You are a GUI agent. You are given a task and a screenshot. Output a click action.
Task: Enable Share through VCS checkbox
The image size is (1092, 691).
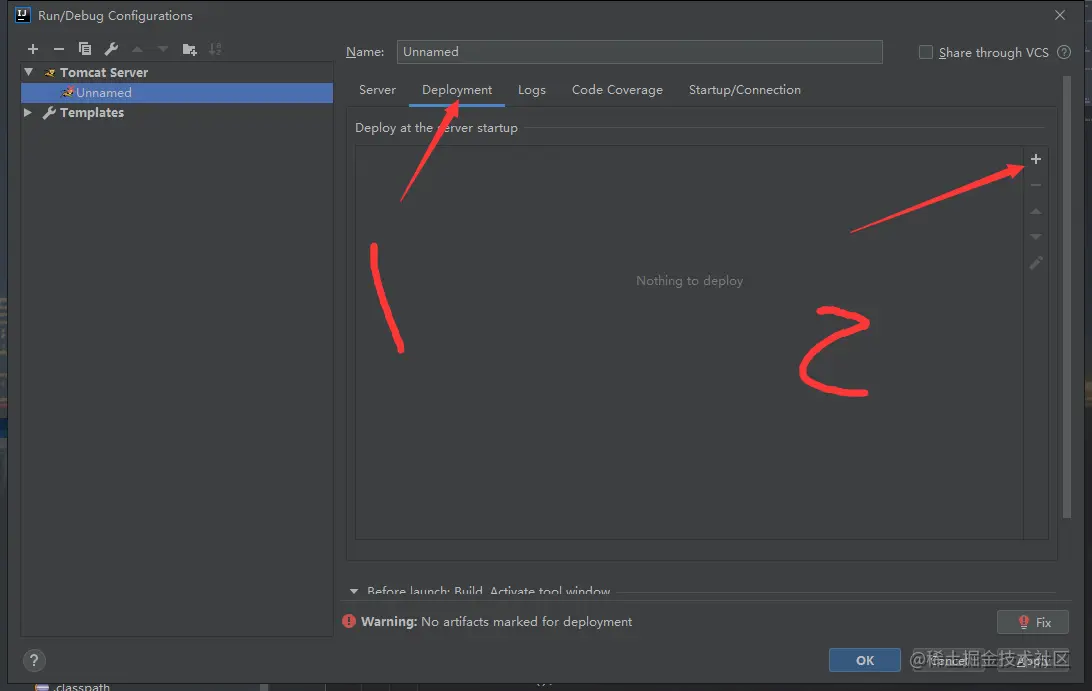click(926, 52)
